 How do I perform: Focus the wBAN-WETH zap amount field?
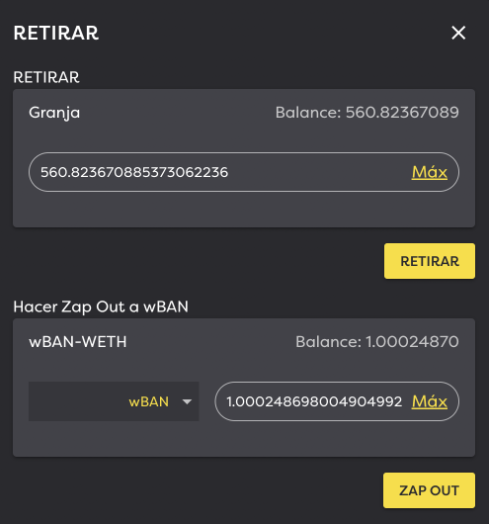(x=337, y=401)
